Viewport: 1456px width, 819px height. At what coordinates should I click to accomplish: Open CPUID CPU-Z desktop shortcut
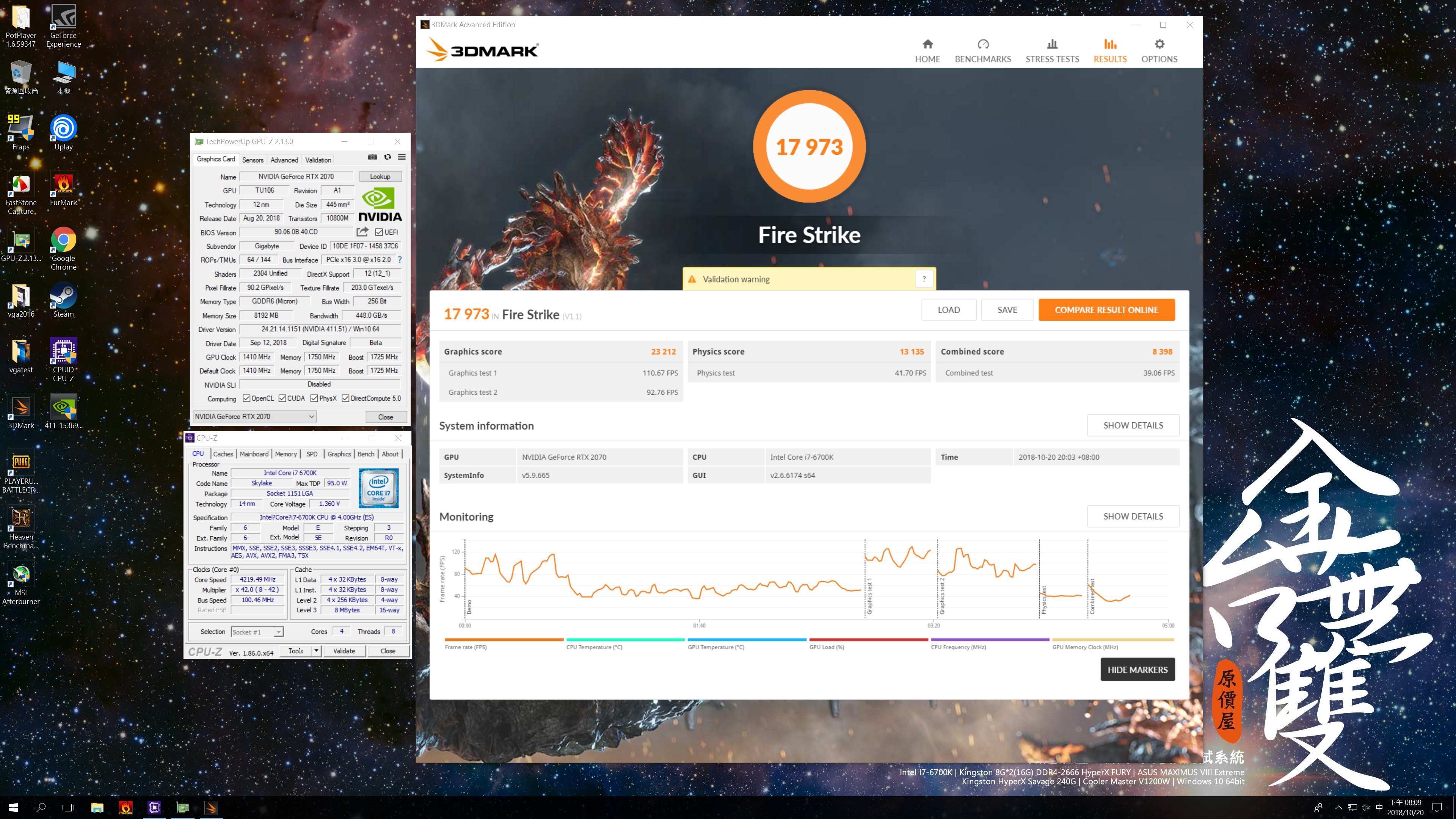pyautogui.click(x=63, y=360)
